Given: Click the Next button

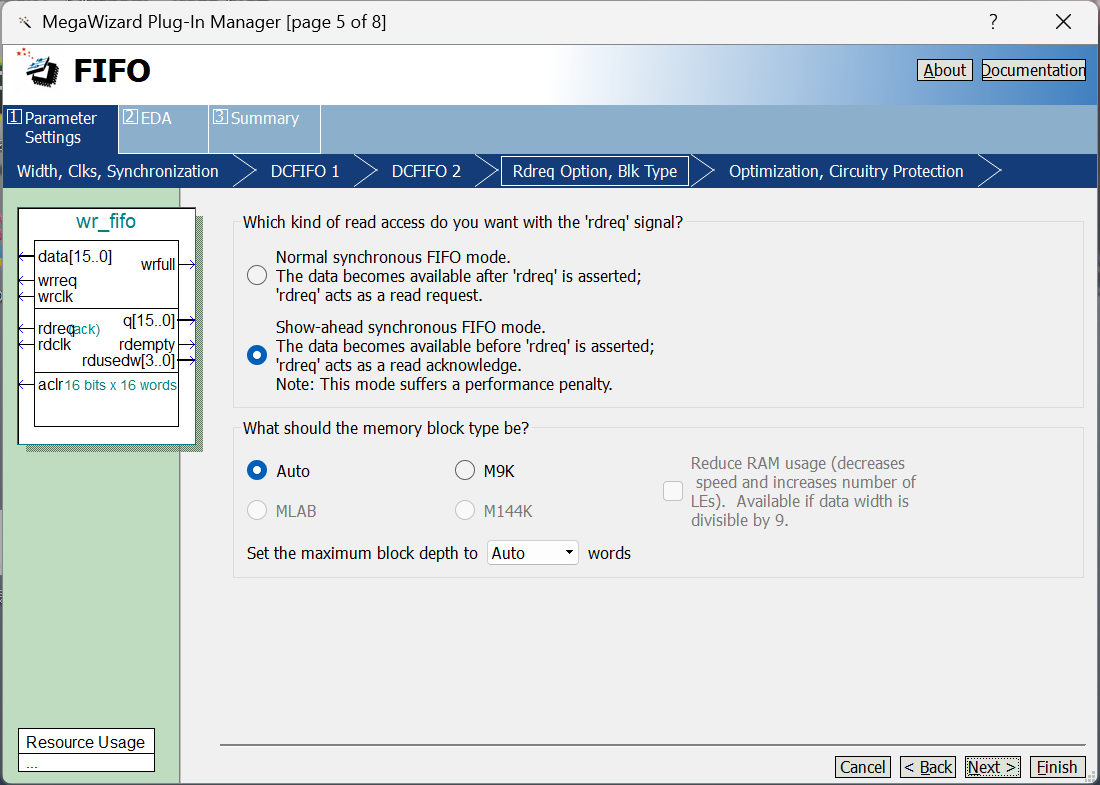Looking at the screenshot, I should point(993,767).
